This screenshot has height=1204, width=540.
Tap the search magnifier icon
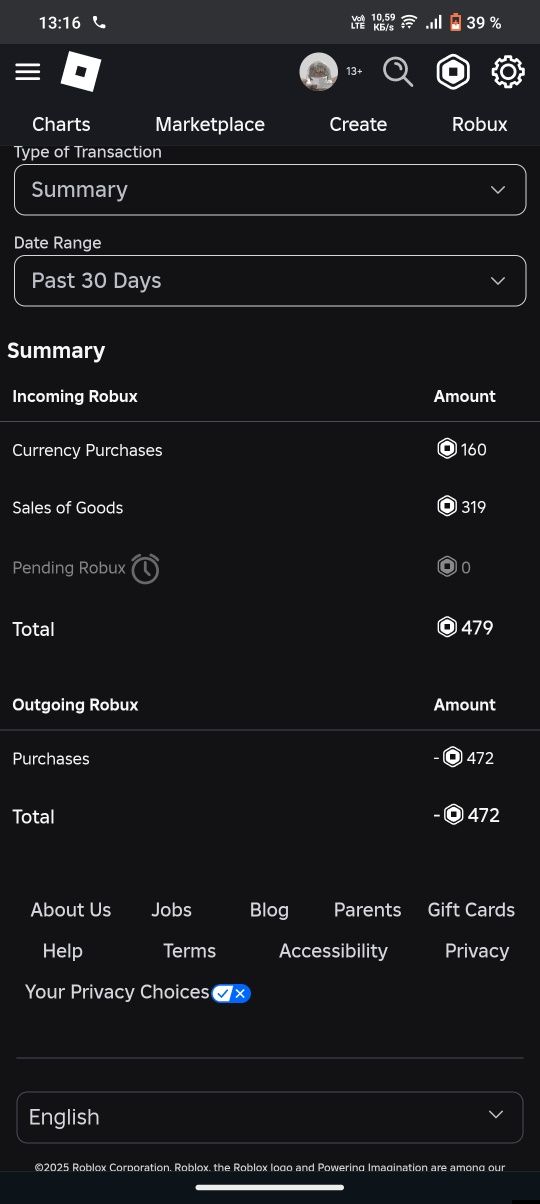coord(398,72)
